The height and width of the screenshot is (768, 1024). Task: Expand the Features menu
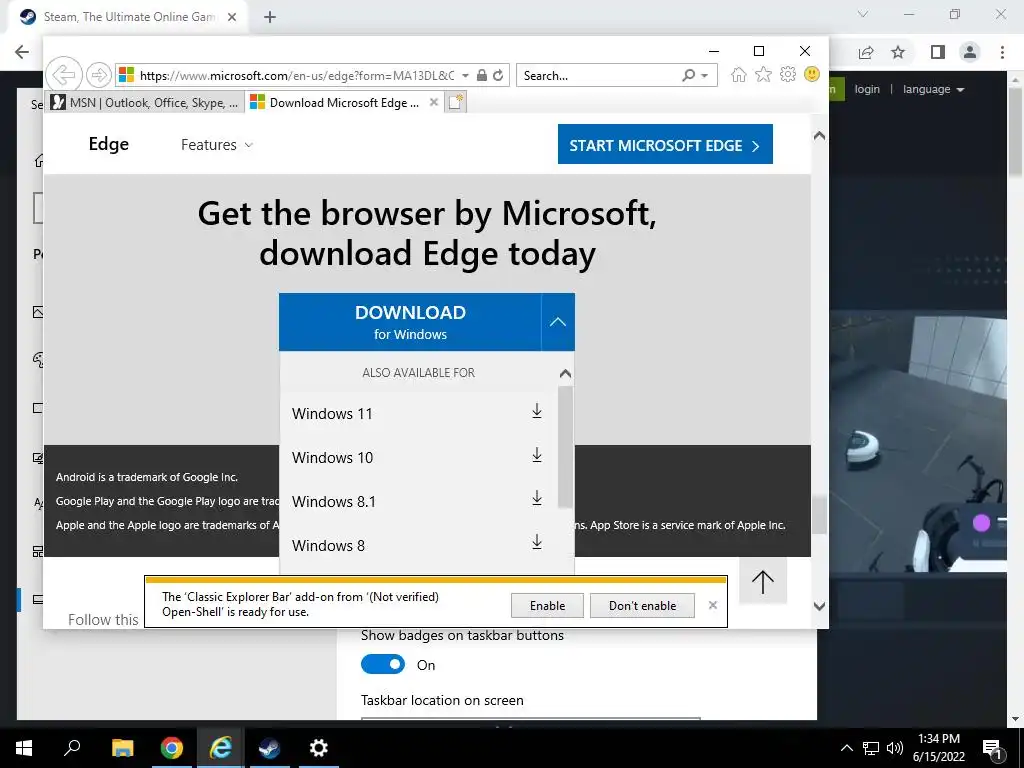[x=217, y=145]
